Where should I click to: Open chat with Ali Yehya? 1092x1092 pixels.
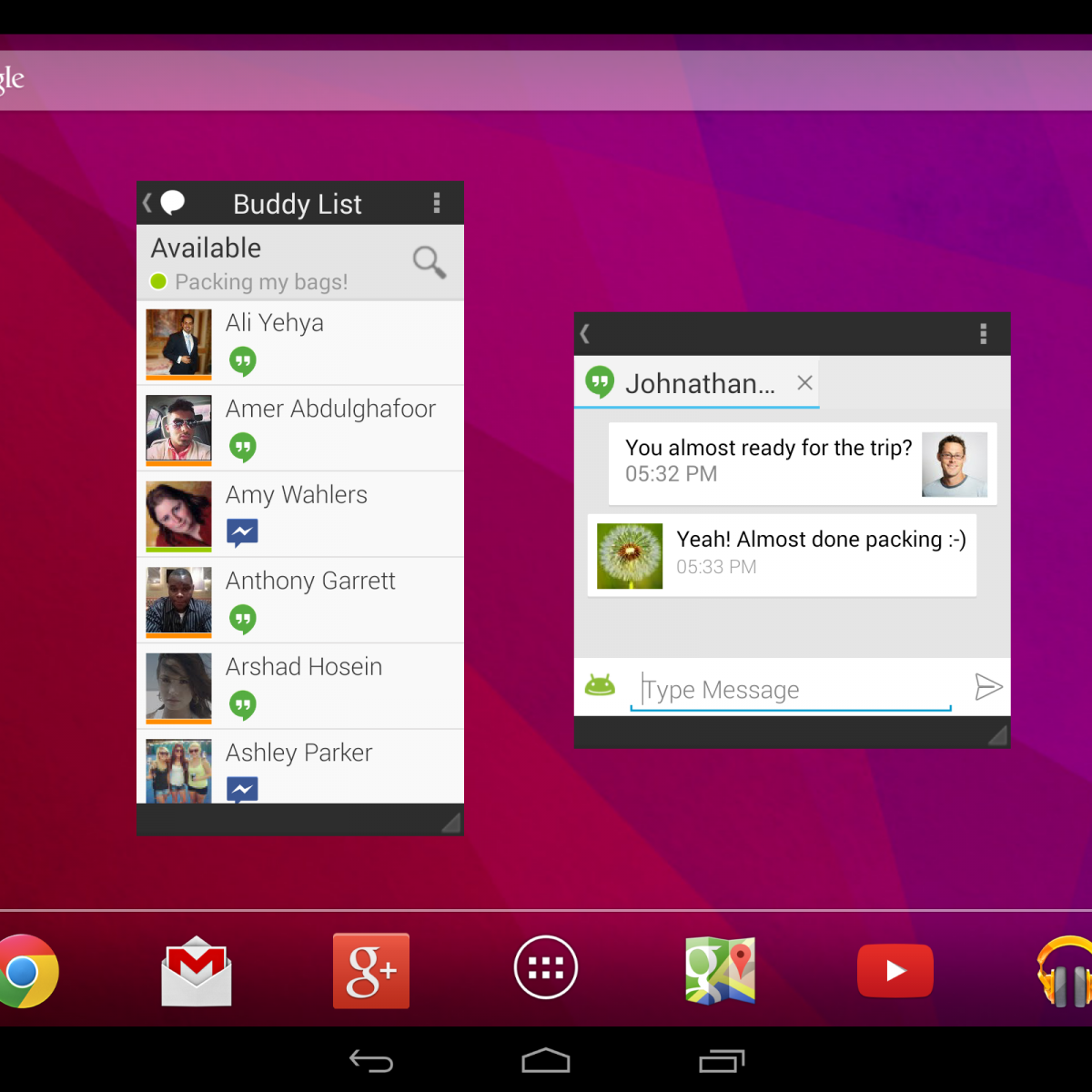tap(300, 342)
